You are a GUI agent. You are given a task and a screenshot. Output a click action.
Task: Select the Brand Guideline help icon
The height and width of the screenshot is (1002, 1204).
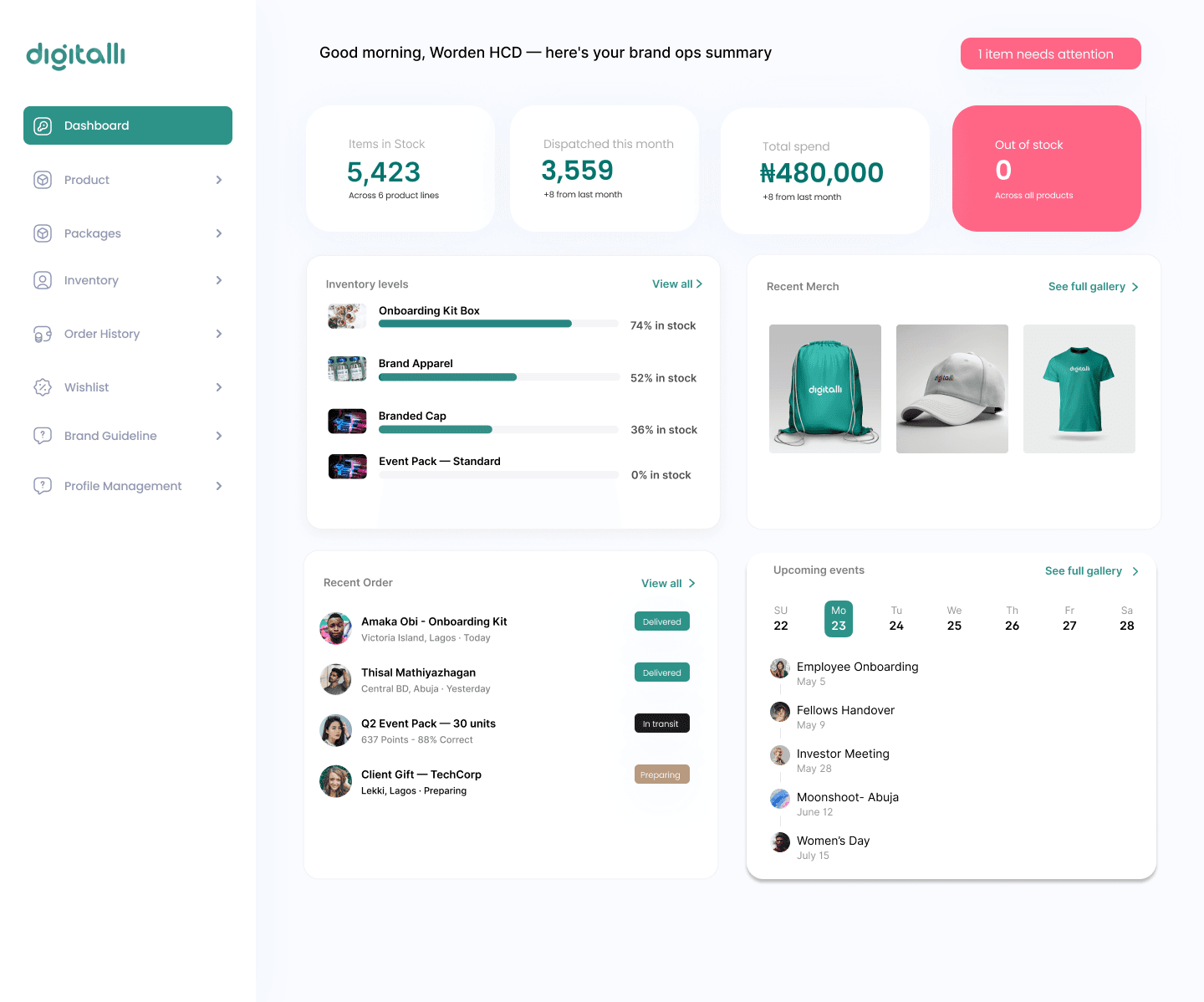(x=43, y=435)
